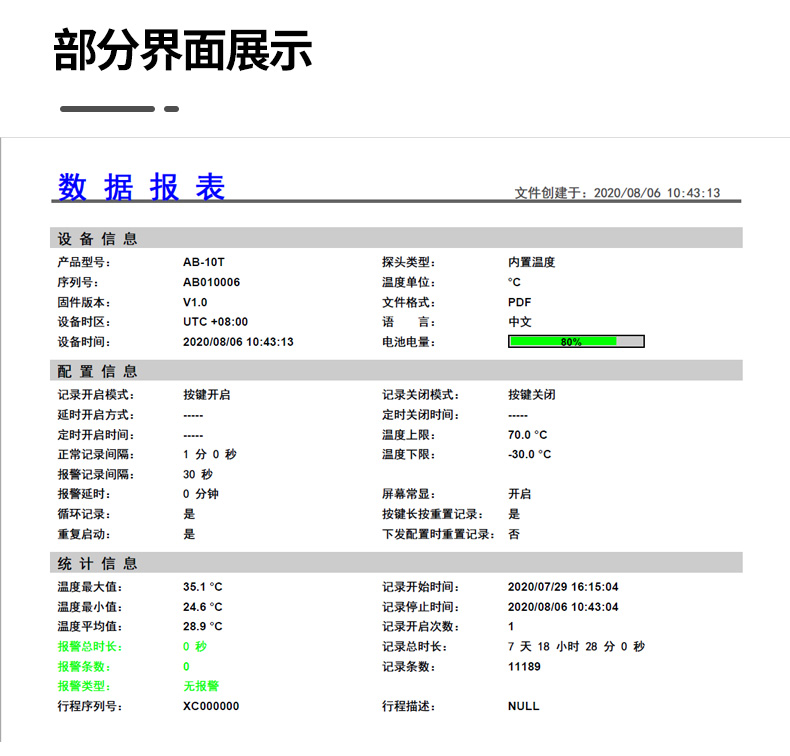Click the record stop mode value 按键关闭
This screenshot has height=756, width=790.
[x=532, y=394]
